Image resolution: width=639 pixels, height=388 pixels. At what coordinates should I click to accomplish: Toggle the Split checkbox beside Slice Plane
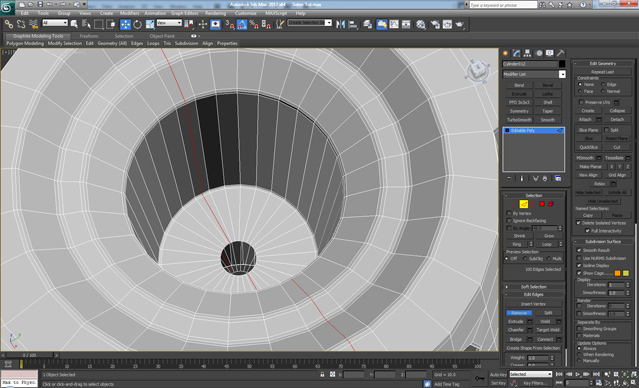click(x=606, y=130)
